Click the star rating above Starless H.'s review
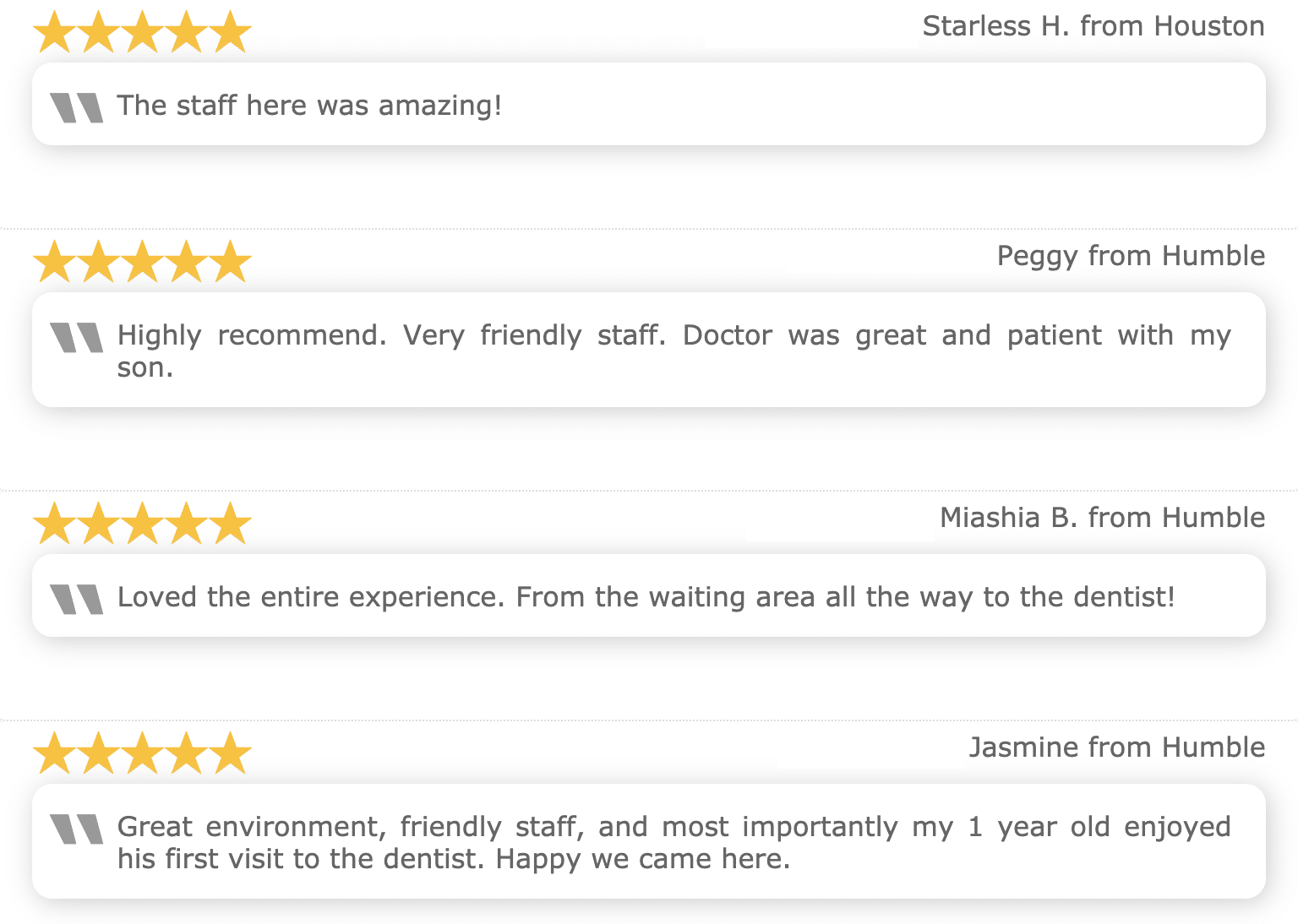Image resolution: width=1298 pixels, height=924 pixels. coord(142,32)
